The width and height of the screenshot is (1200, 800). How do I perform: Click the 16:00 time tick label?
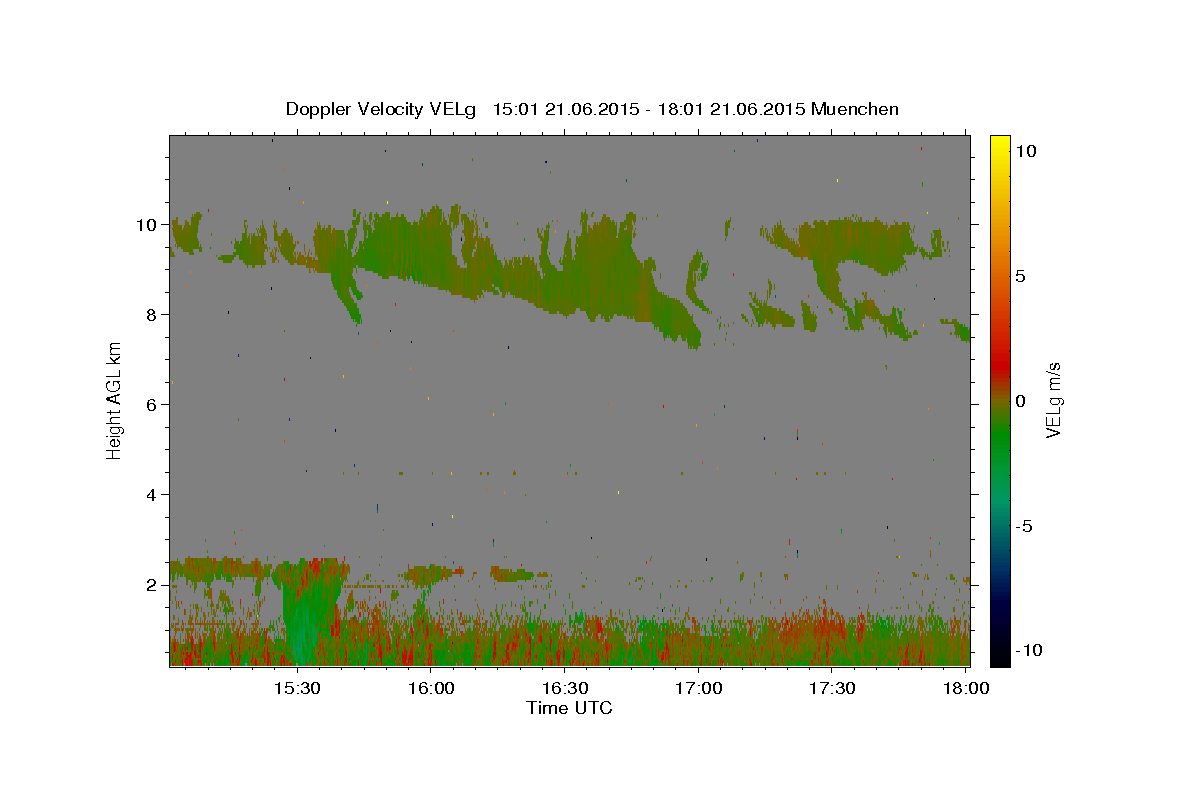(x=431, y=688)
